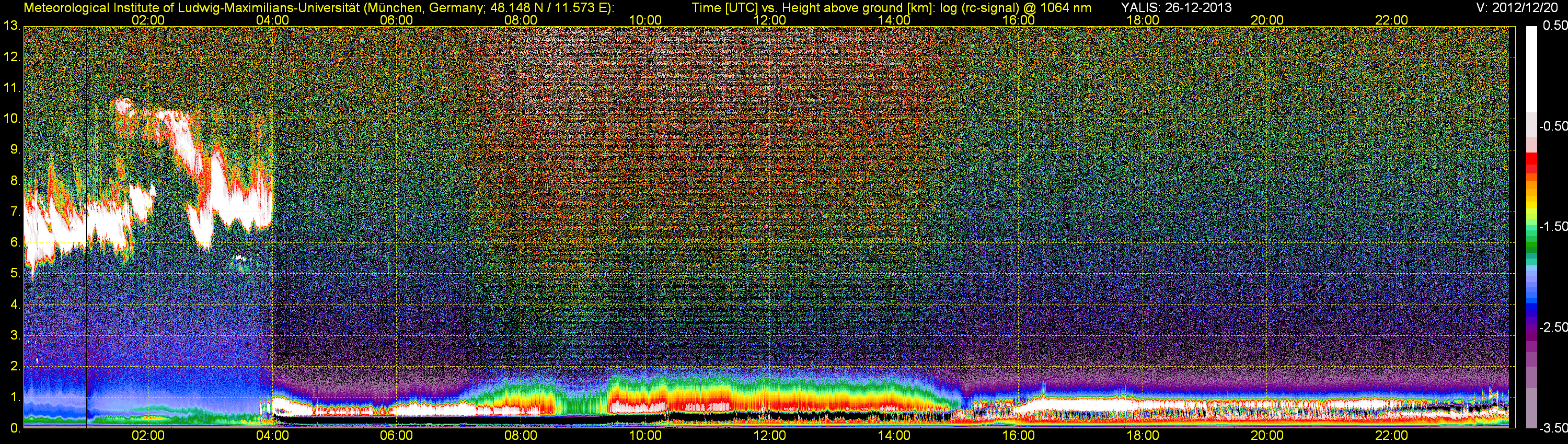Select the 20:00 label on the lower time axis

coord(1267,436)
